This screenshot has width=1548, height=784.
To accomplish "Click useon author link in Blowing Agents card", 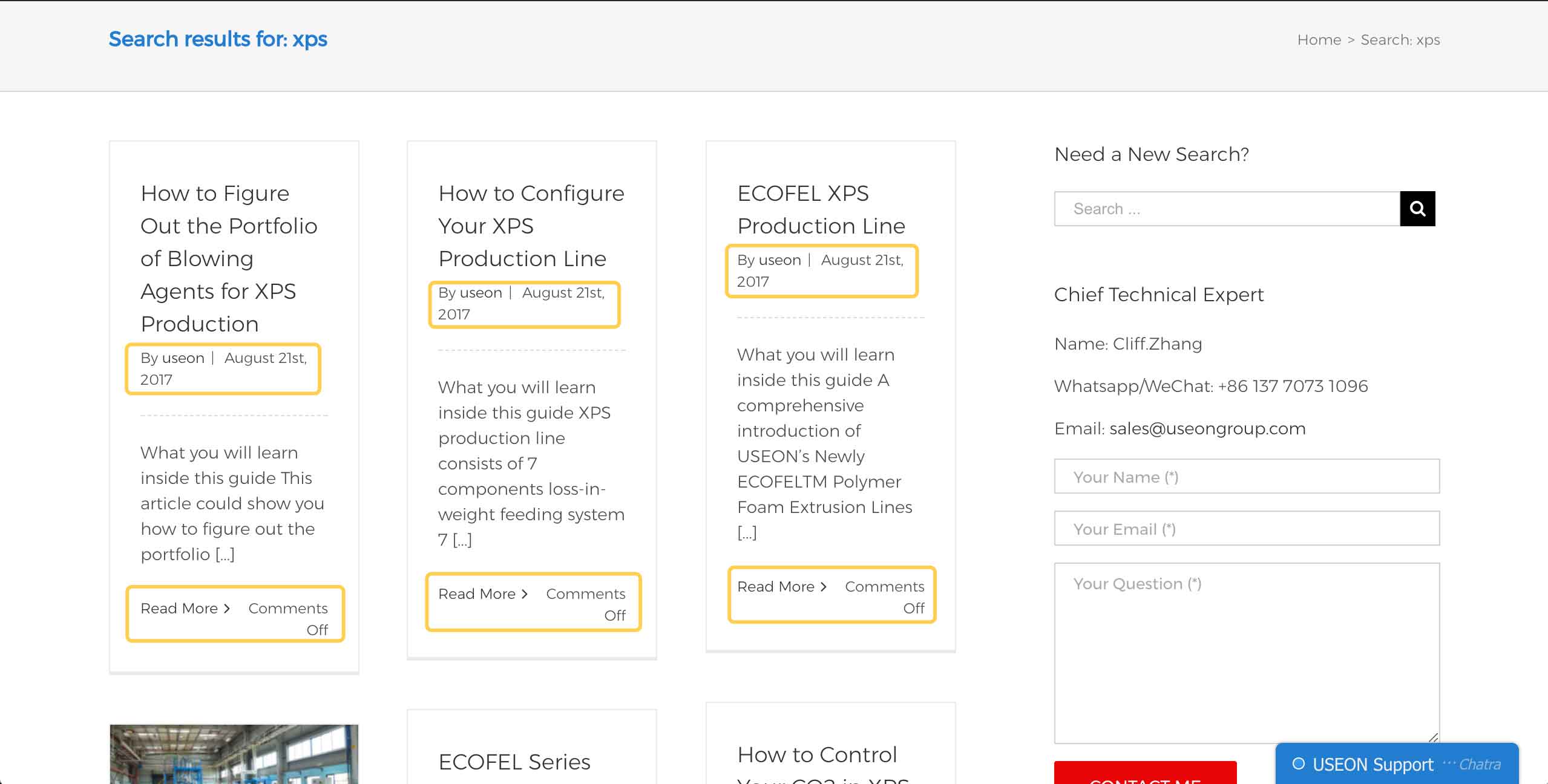I will (x=183, y=358).
